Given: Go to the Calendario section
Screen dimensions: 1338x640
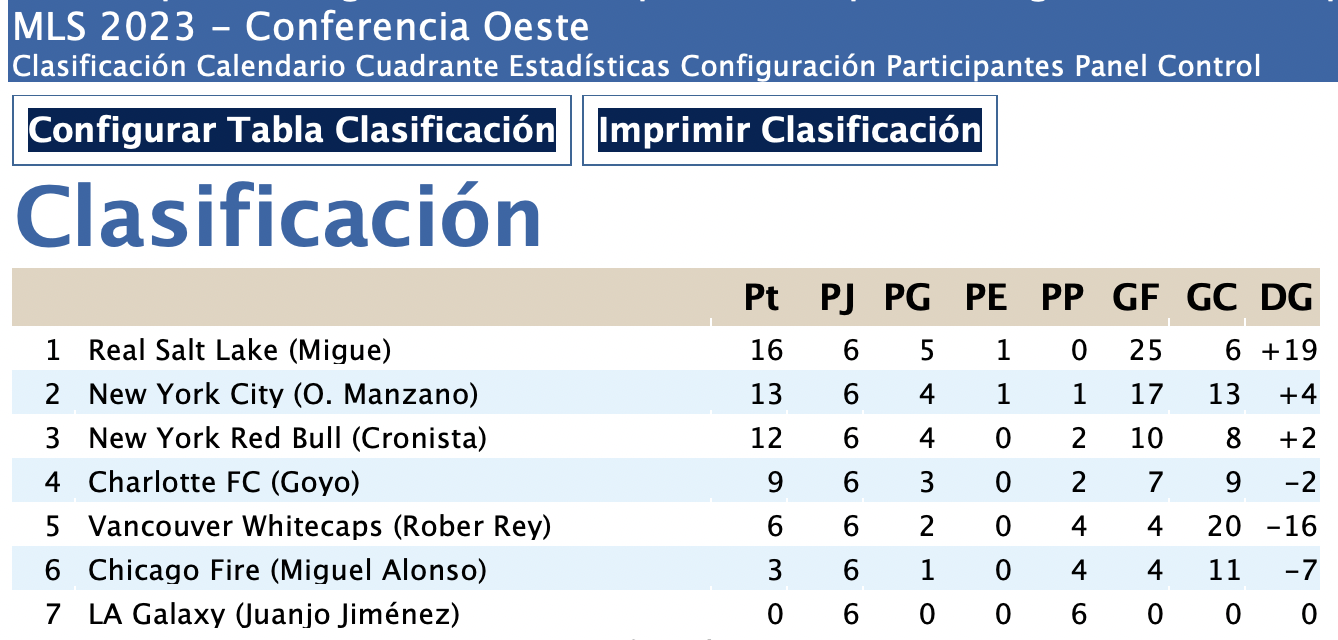Looking at the screenshot, I should (271, 67).
